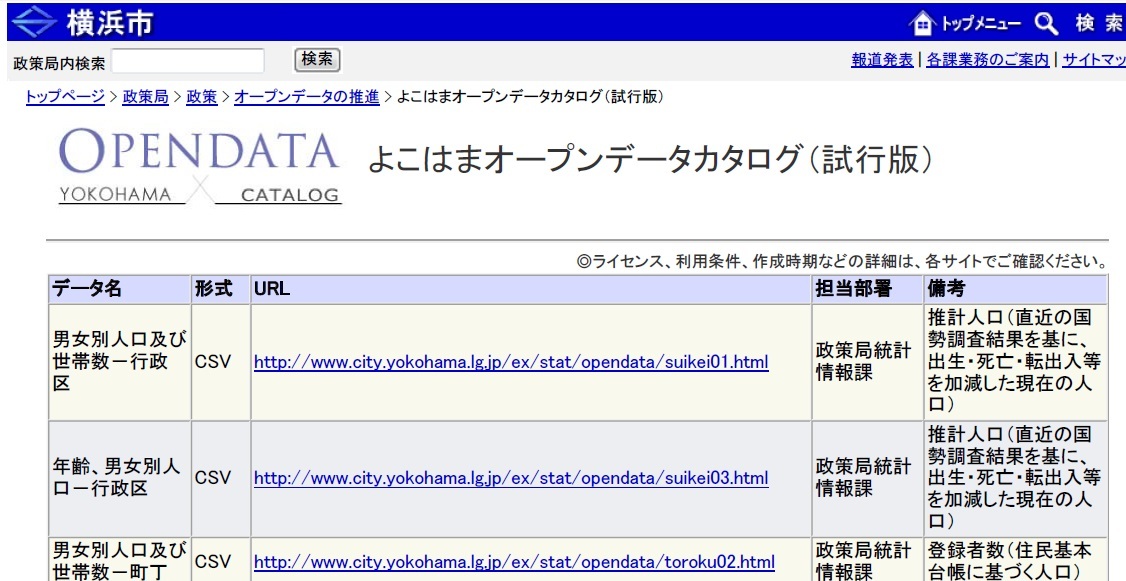The height and width of the screenshot is (581, 1126).
Task: Click the 男女別人口及び世帯数－行政区 cell
Action: point(119,362)
